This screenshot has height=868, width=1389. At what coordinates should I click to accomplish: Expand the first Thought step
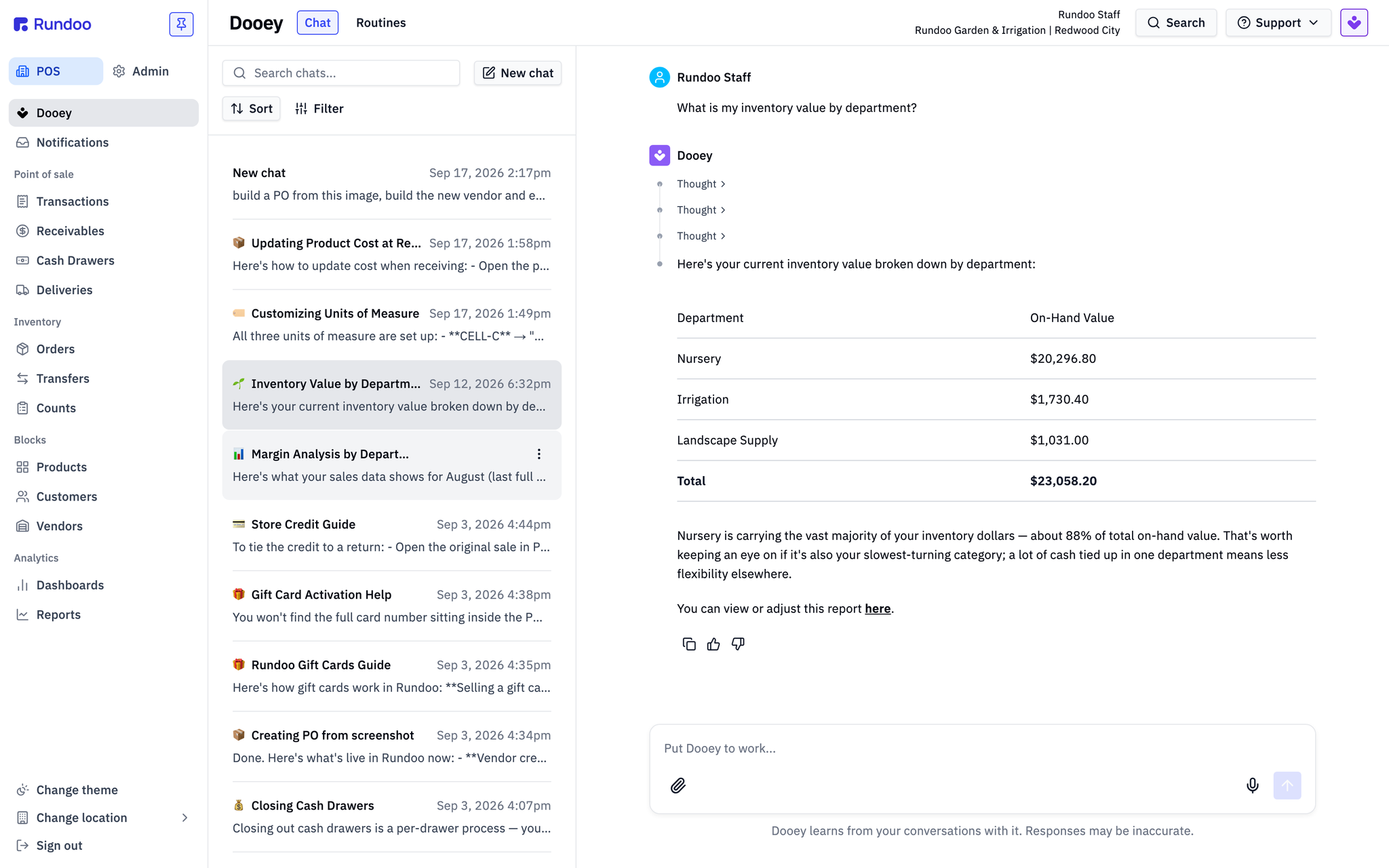[x=701, y=184]
